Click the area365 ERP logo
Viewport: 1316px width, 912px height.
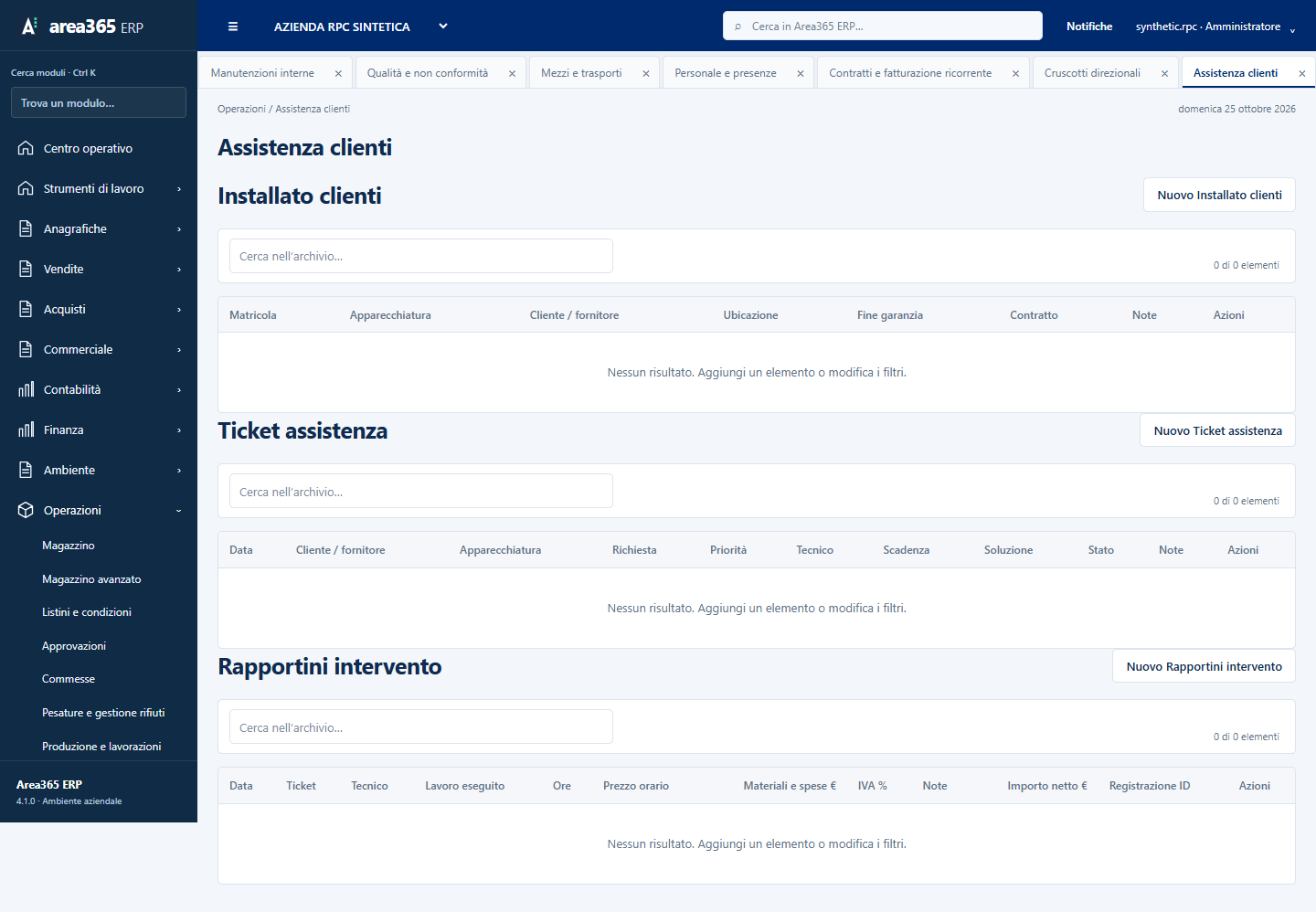tap(82, 27)
